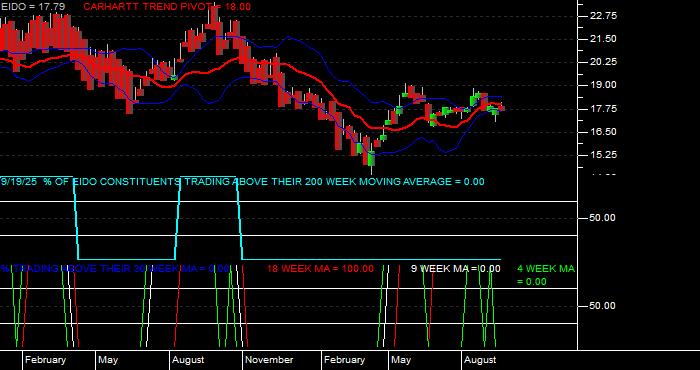Viewport: 700px width, 370px height.
Task: Select the 16.50 price axis value
Action: (603, 132)
